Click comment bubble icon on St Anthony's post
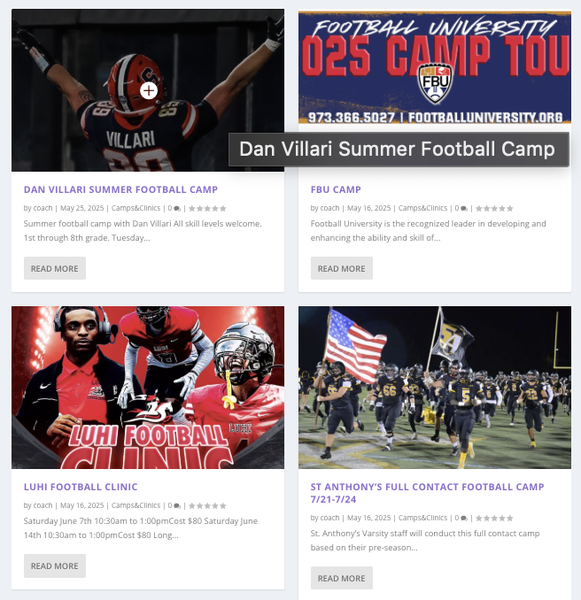This screenshot has width=581, height=600. coord(464,518)
